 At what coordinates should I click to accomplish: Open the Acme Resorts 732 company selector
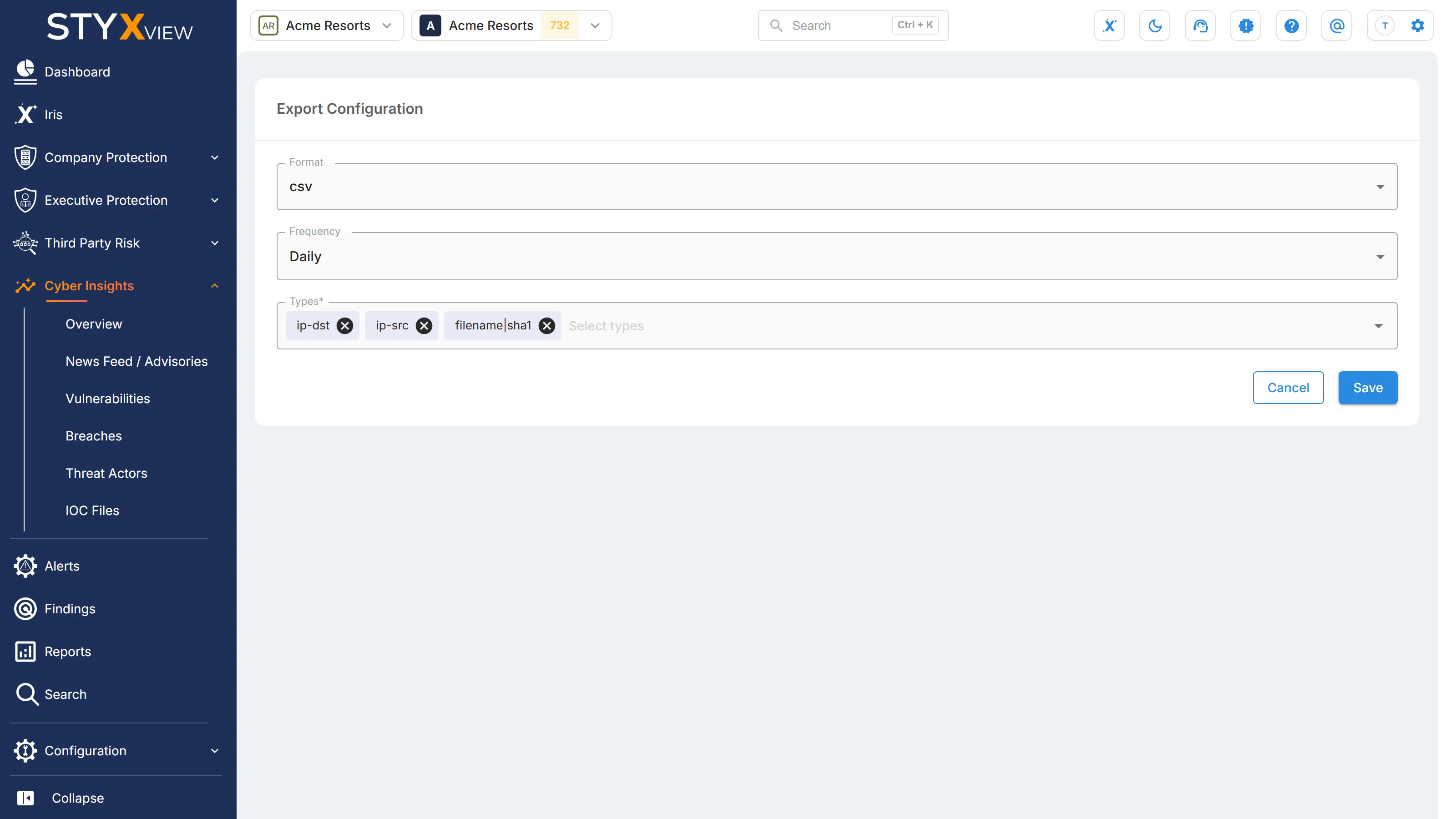(x=511, y=25)
